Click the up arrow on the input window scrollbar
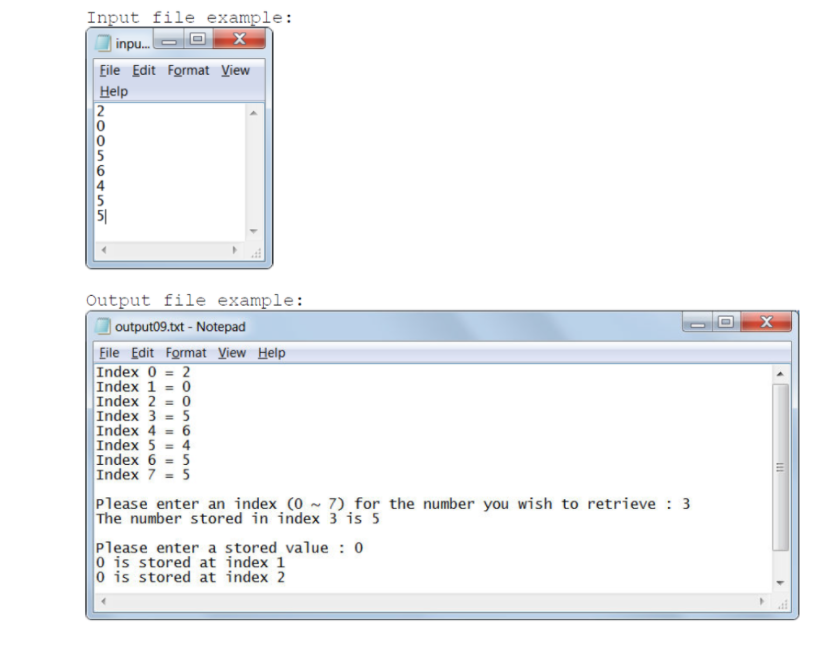This screenshot has width=833, height=658. point(254,112)
